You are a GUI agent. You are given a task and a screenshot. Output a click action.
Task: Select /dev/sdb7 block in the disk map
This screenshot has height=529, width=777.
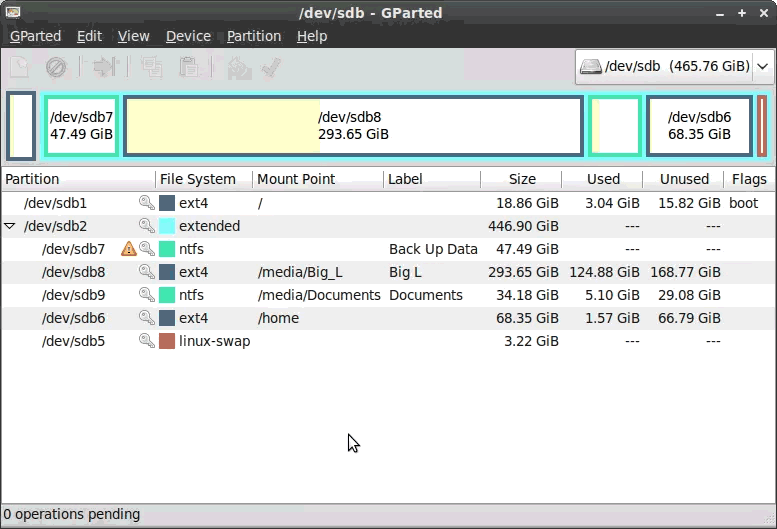(81, 125)
